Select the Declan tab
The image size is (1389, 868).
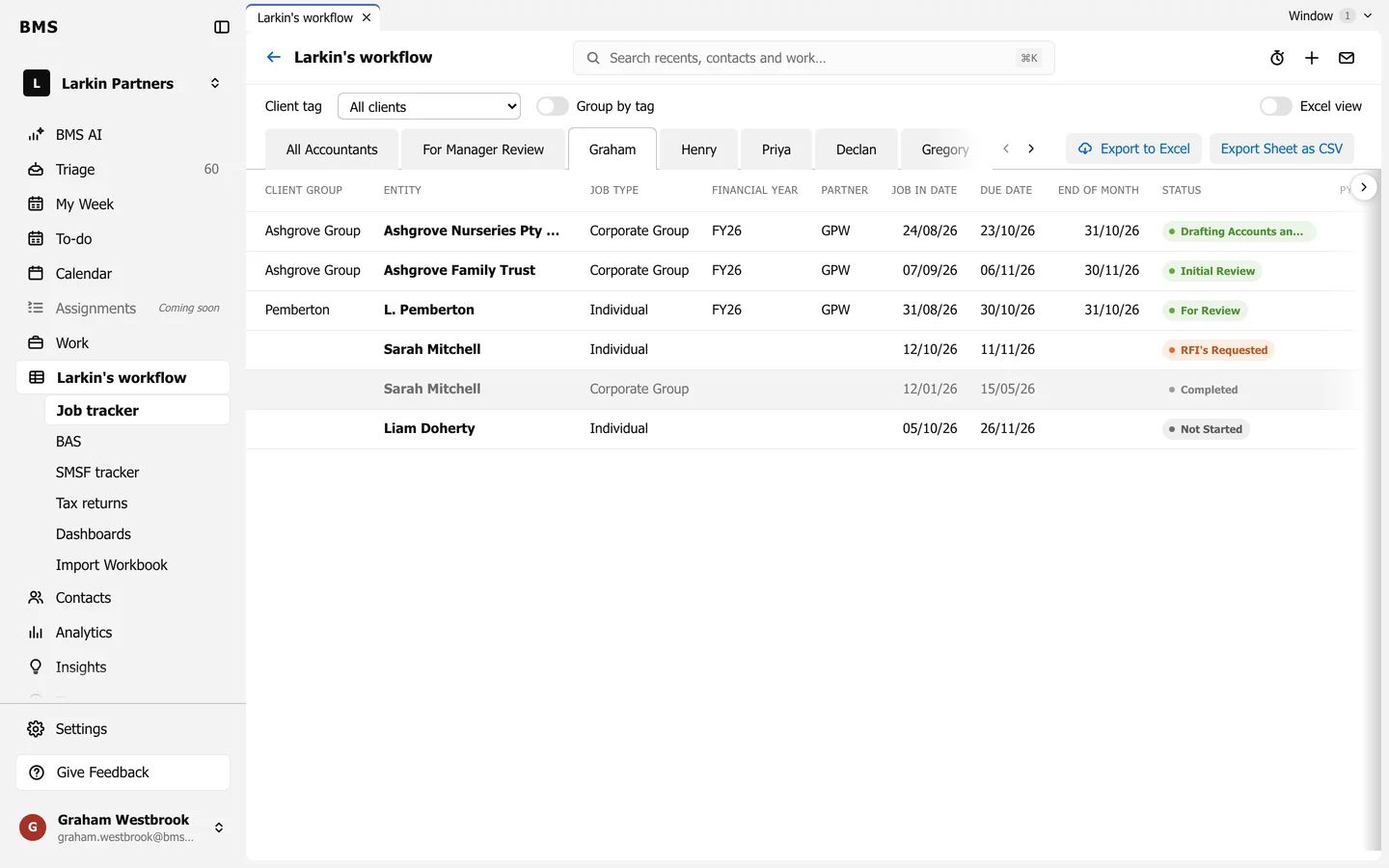point(857,149)
